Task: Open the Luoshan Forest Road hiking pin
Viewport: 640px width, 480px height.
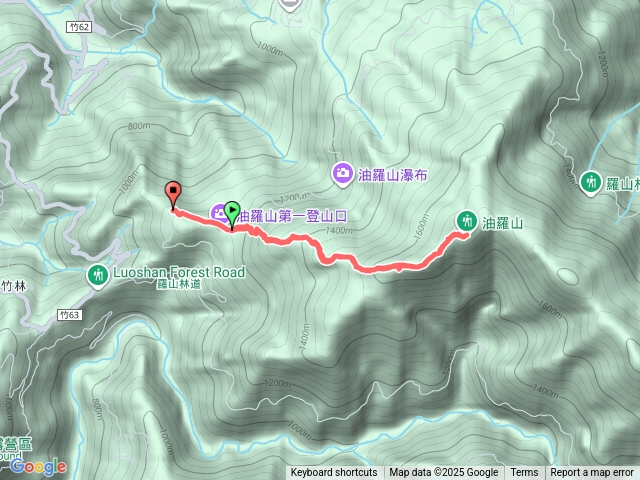Action: coord(98,276)
